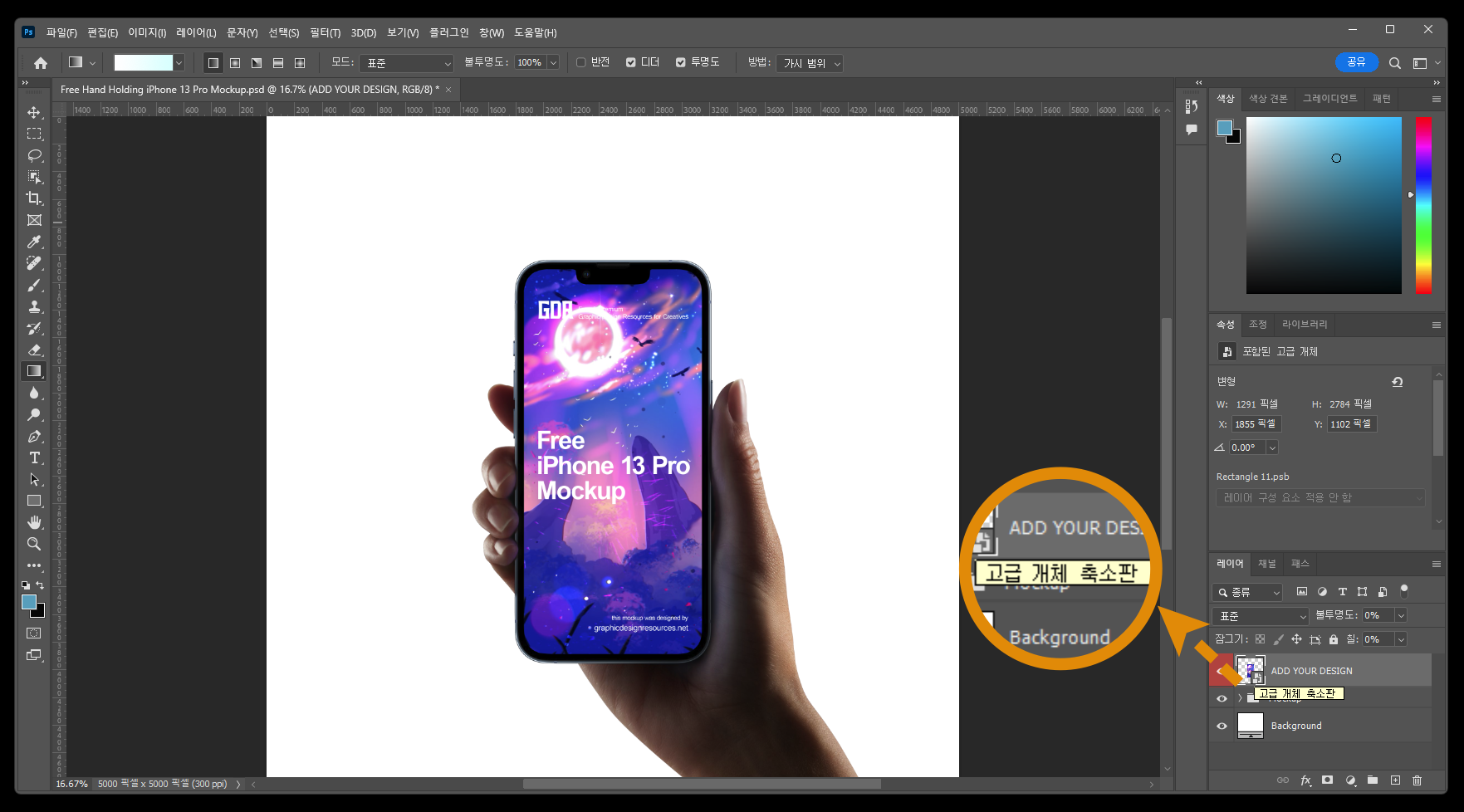
Task: Select the Eyedropper tool
Action: [x=34, y=242]
